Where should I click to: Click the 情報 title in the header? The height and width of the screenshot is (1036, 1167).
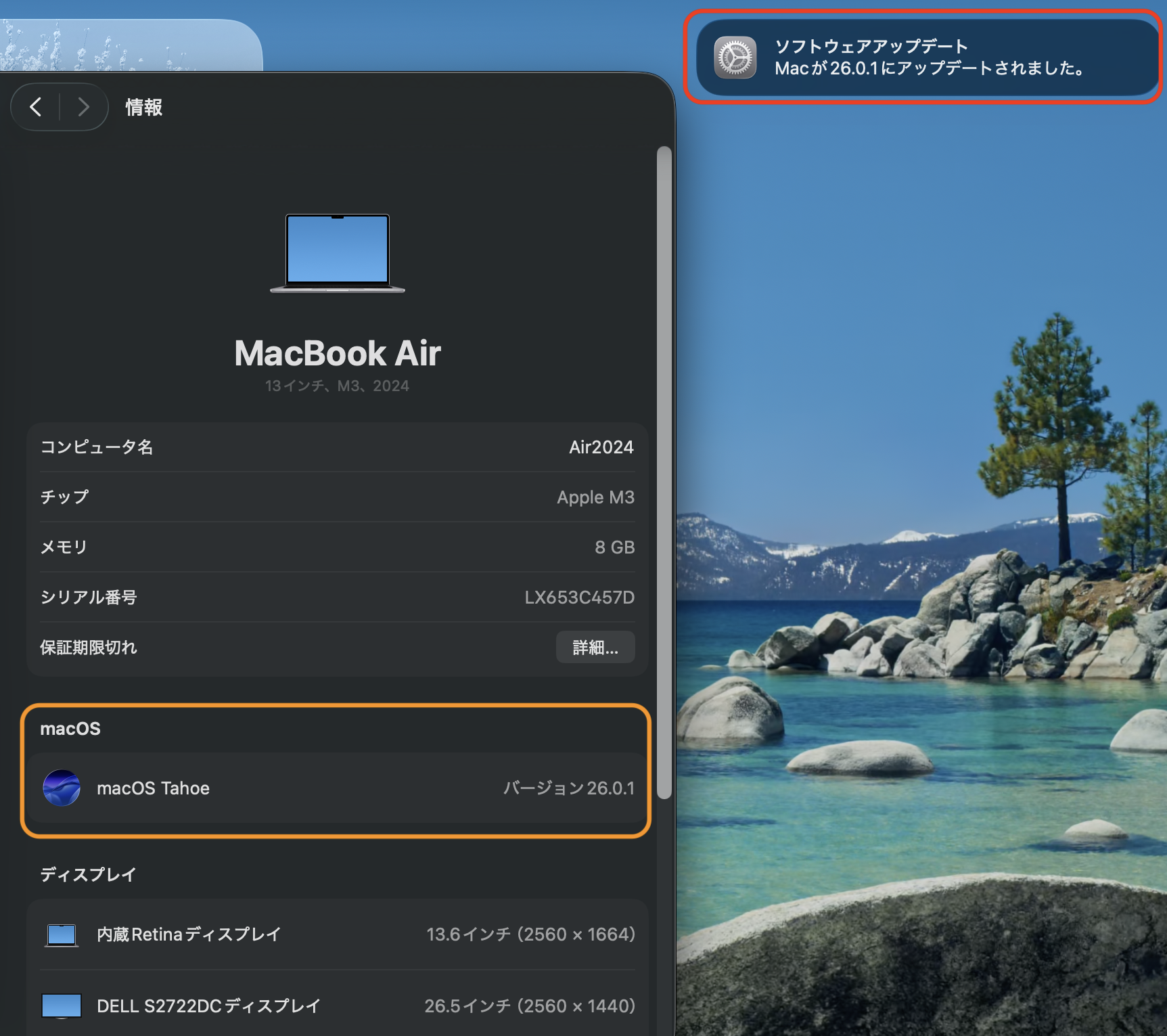[143, 108]
